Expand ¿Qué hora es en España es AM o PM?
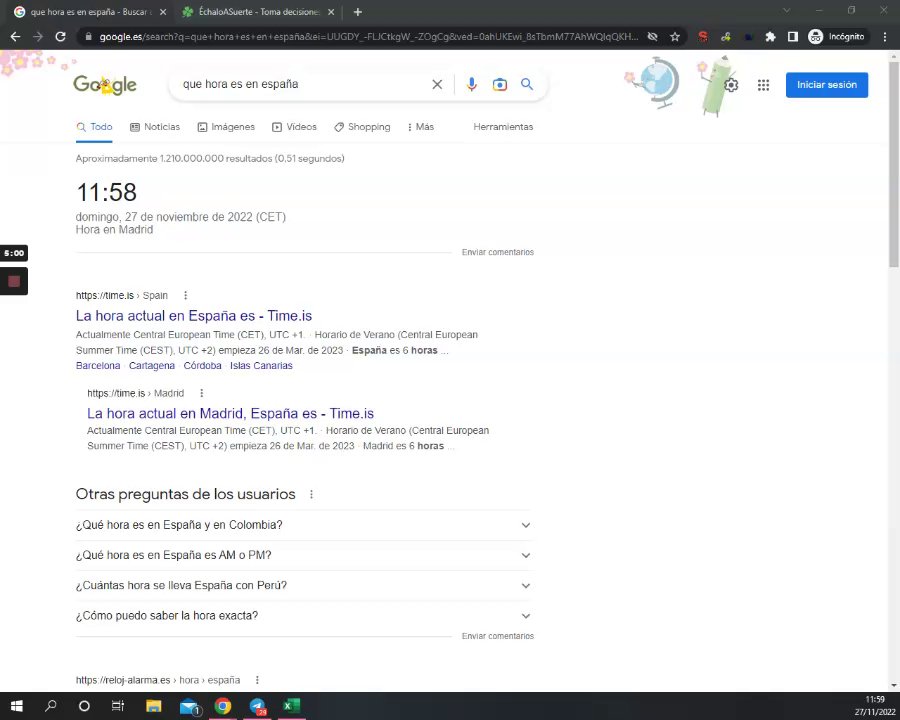Screen dimensions: 900x720 tap(304, 555)
